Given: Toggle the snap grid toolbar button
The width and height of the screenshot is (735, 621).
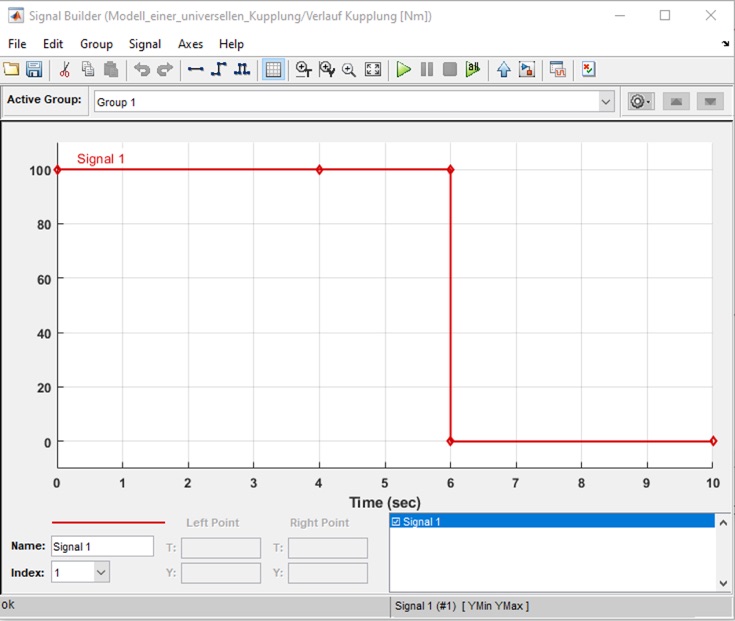Looking at the screenshot, I should pos(273,70).
